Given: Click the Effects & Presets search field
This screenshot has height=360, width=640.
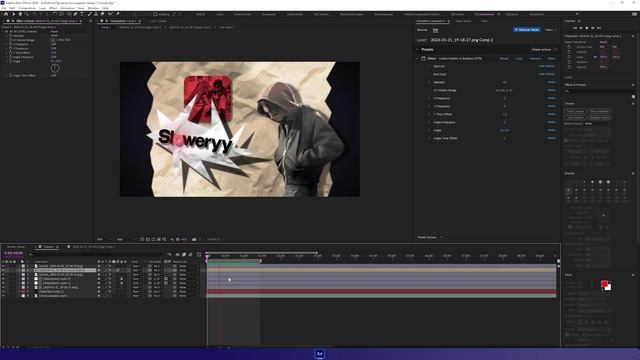Looking at the screenshot, I should (x=598, y=91).
